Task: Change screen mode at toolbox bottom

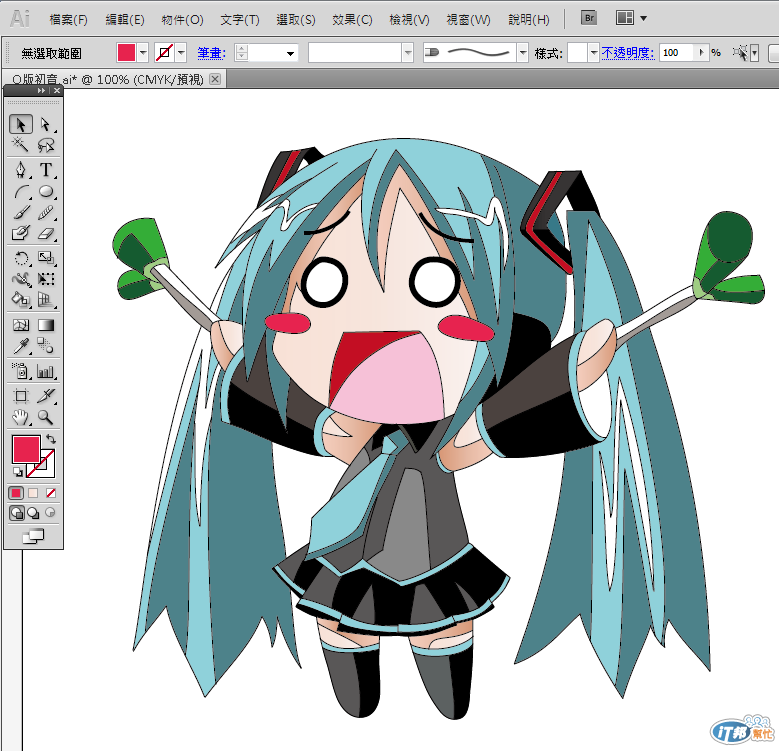Action: click(33, 536)
